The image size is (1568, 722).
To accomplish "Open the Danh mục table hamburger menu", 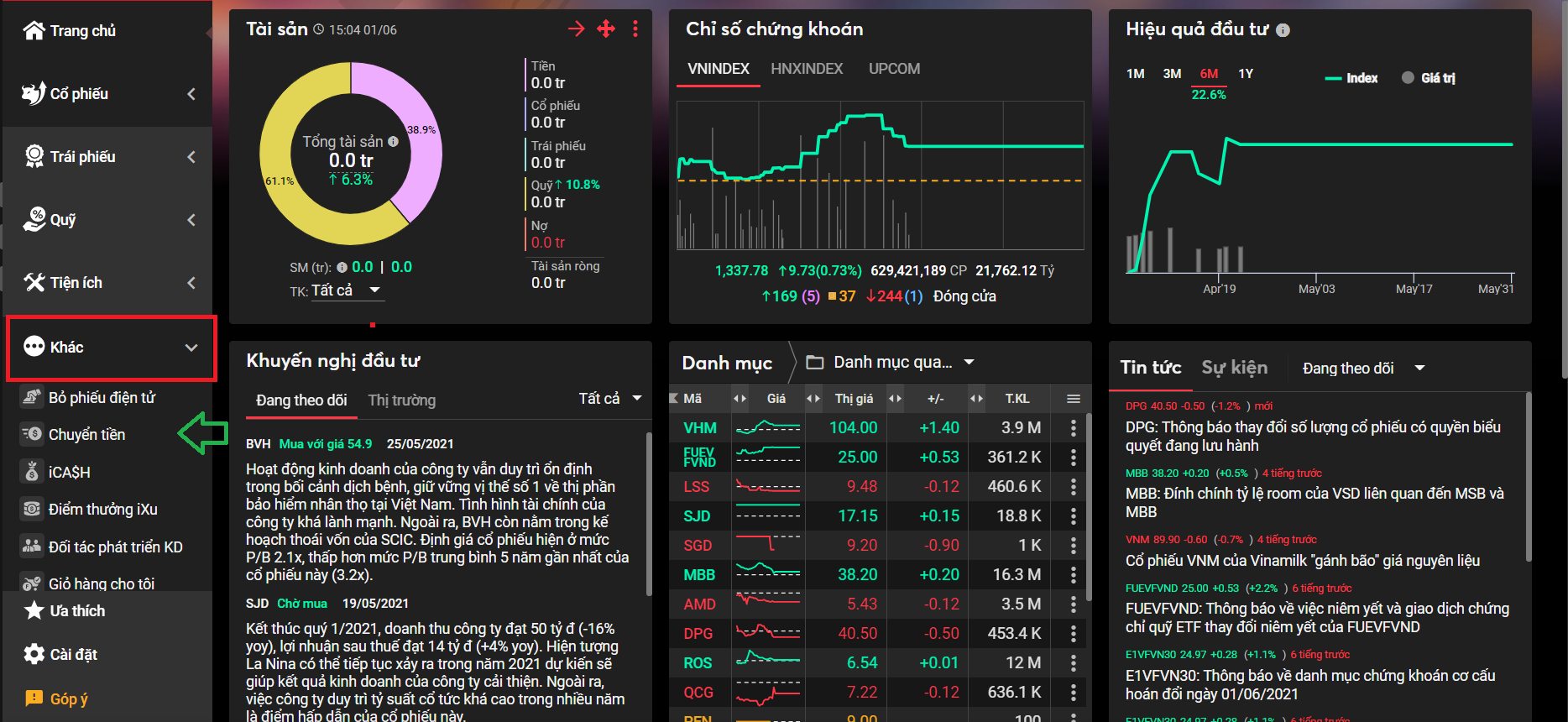I will tap(1074, 399).
